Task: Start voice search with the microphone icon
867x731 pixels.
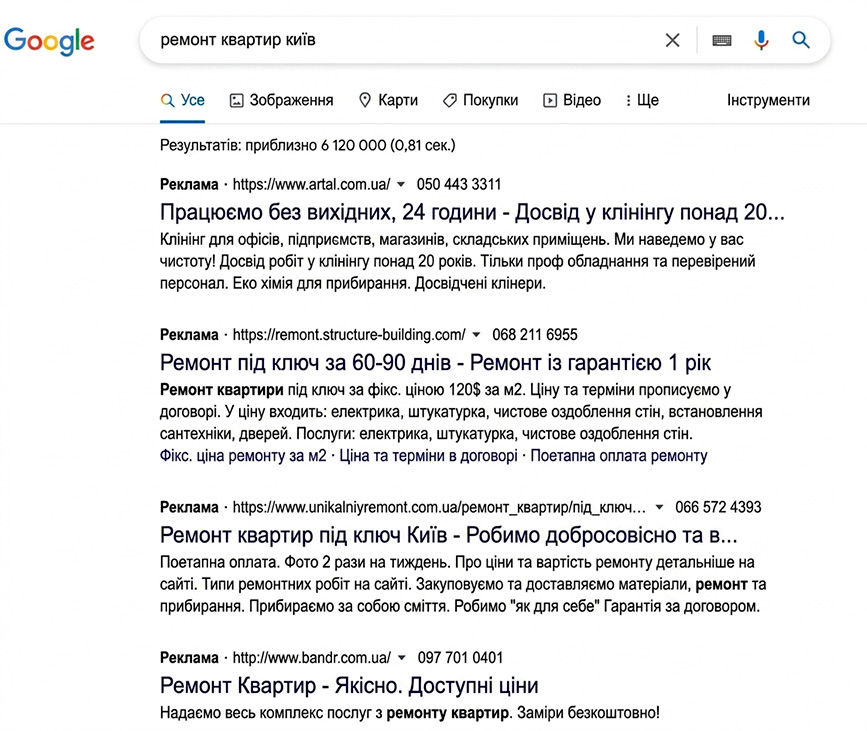Action: (x=761, y=40)
